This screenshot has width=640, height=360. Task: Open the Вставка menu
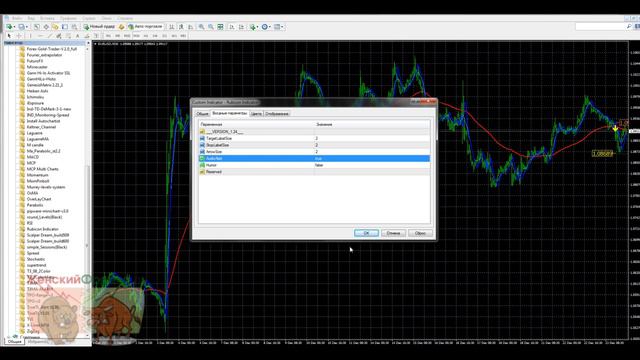pyautogui.click(x=47, y=18)
